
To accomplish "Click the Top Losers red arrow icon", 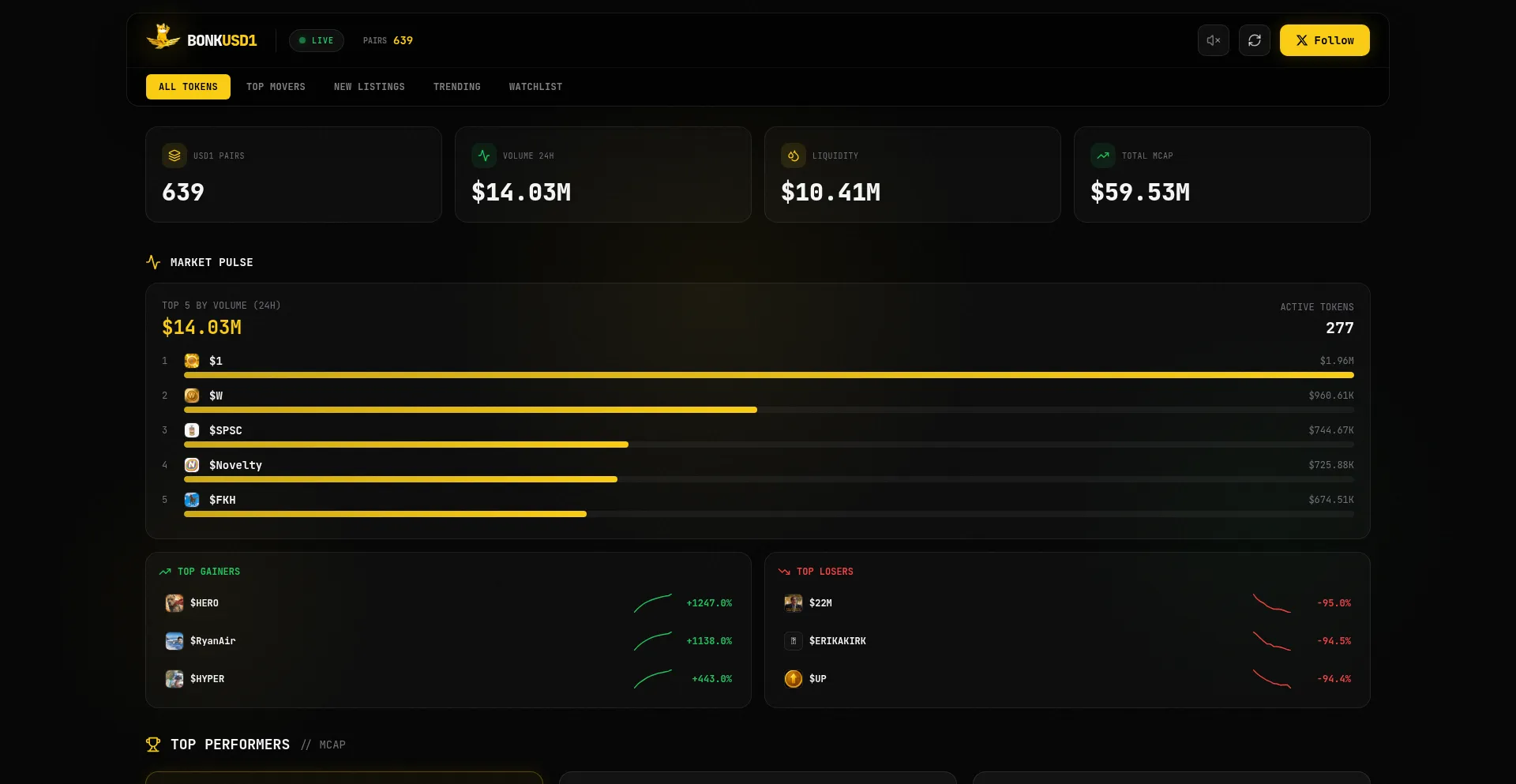I will click(782, 571).
